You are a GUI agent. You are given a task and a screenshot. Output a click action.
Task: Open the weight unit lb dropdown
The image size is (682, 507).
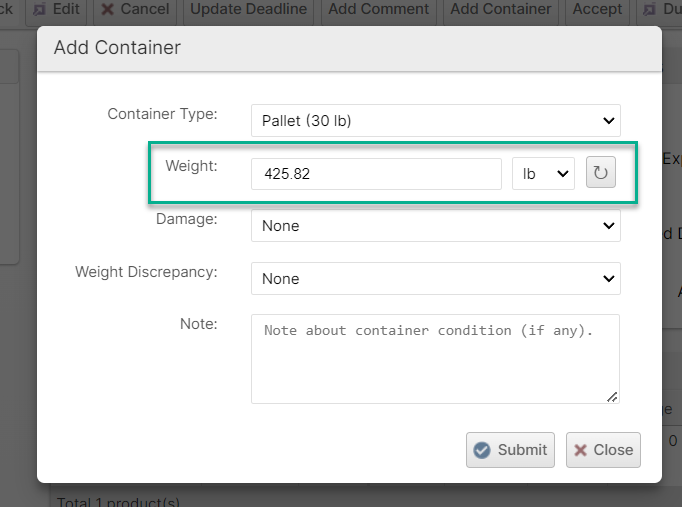point(542,174)
